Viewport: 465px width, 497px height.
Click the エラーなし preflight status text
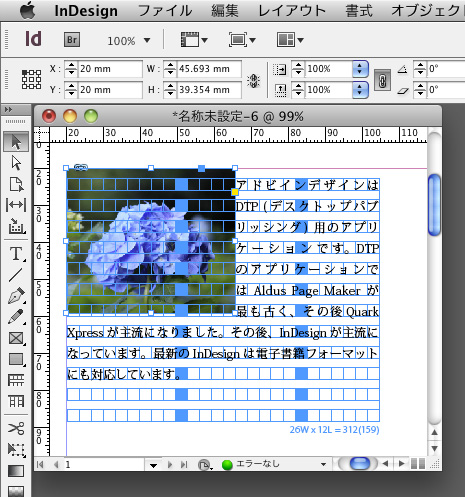point(257,464)
